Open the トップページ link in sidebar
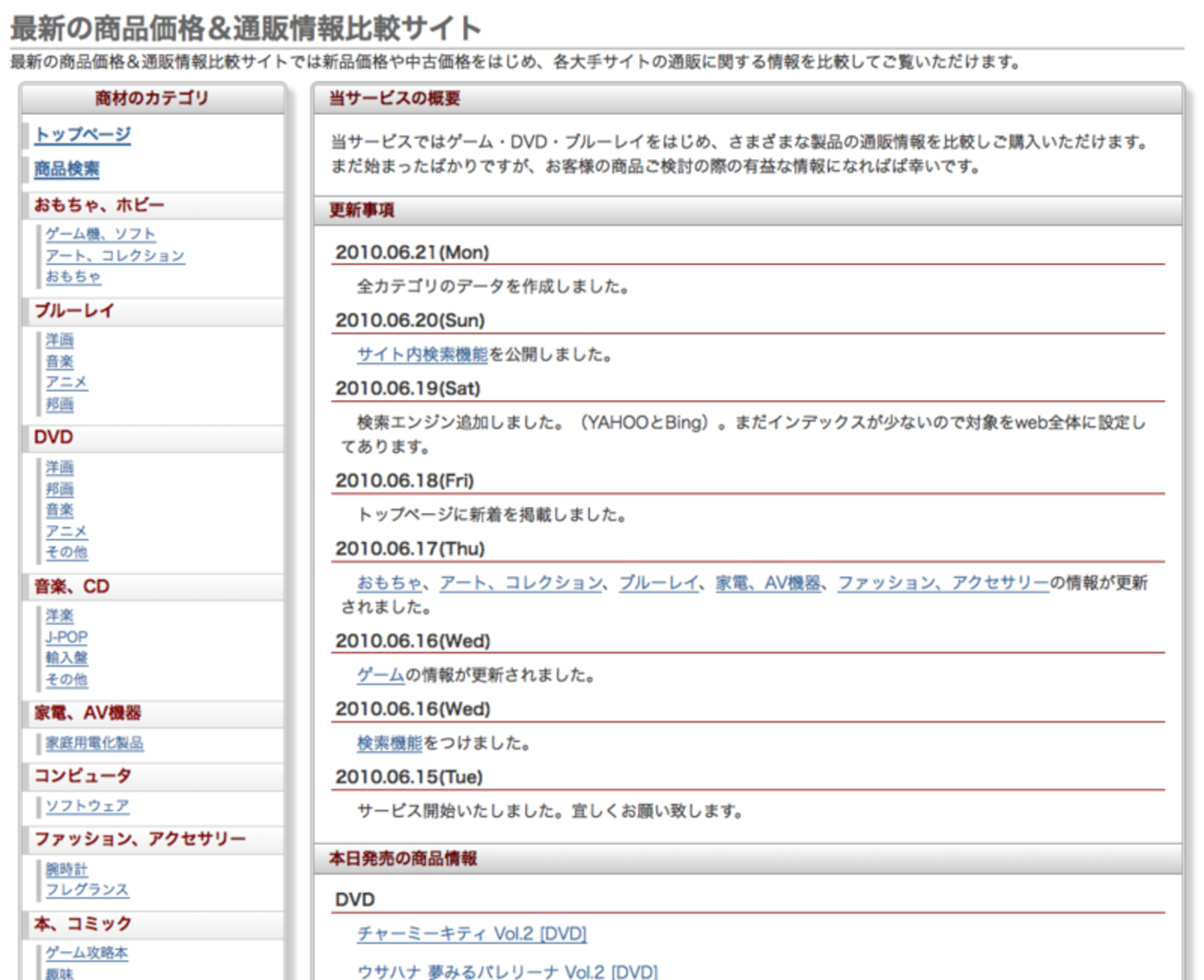1204x980 pixels. click(82, 134)
